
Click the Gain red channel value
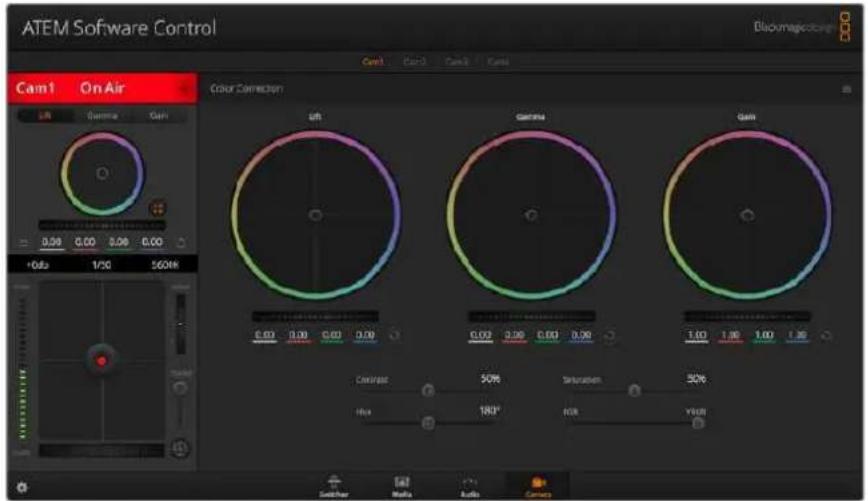(x=730, y=336)
